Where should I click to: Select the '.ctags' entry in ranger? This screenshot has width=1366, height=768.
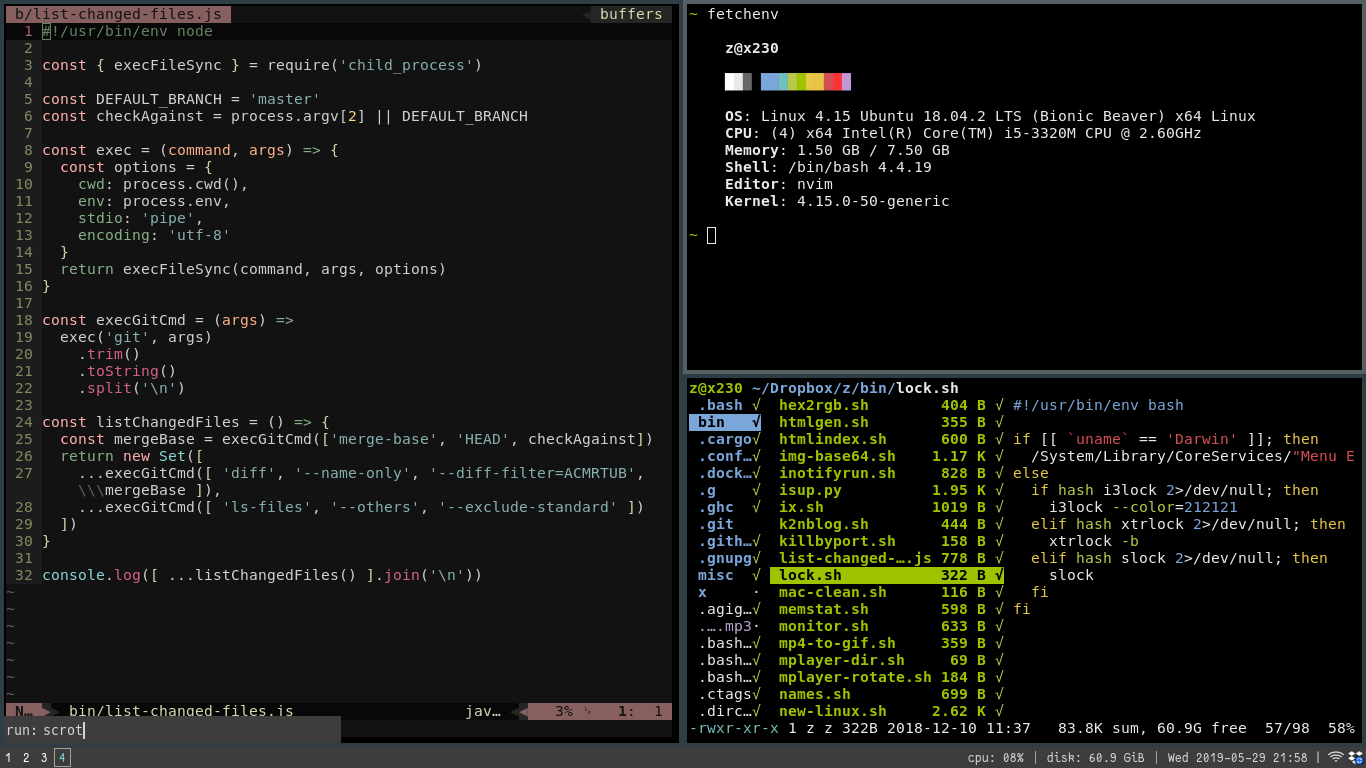click(x=725, y=694)
